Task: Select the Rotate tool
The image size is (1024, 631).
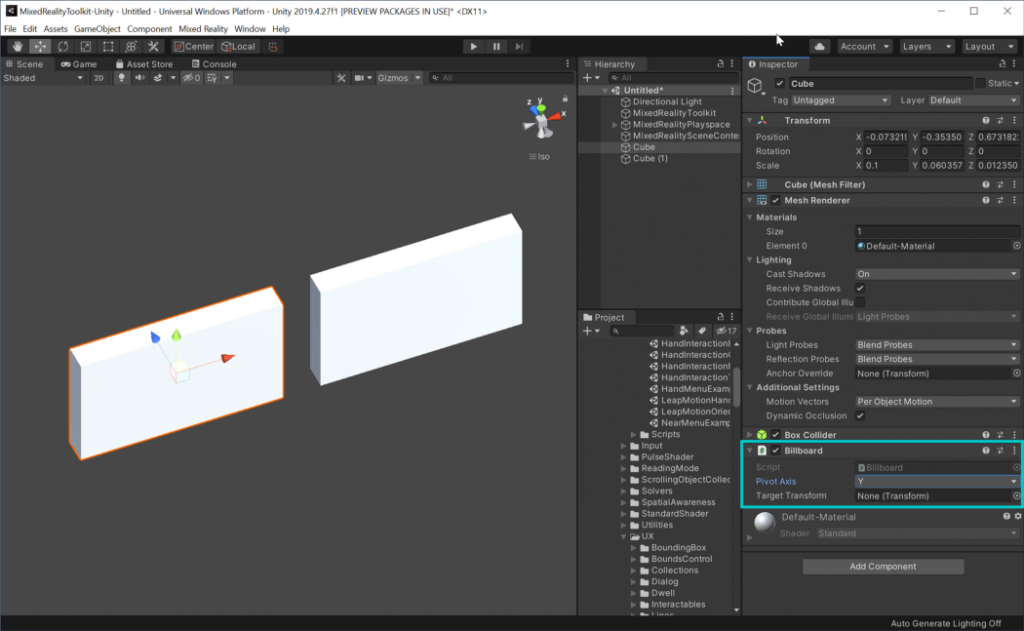Action: [x=62, y=46]
